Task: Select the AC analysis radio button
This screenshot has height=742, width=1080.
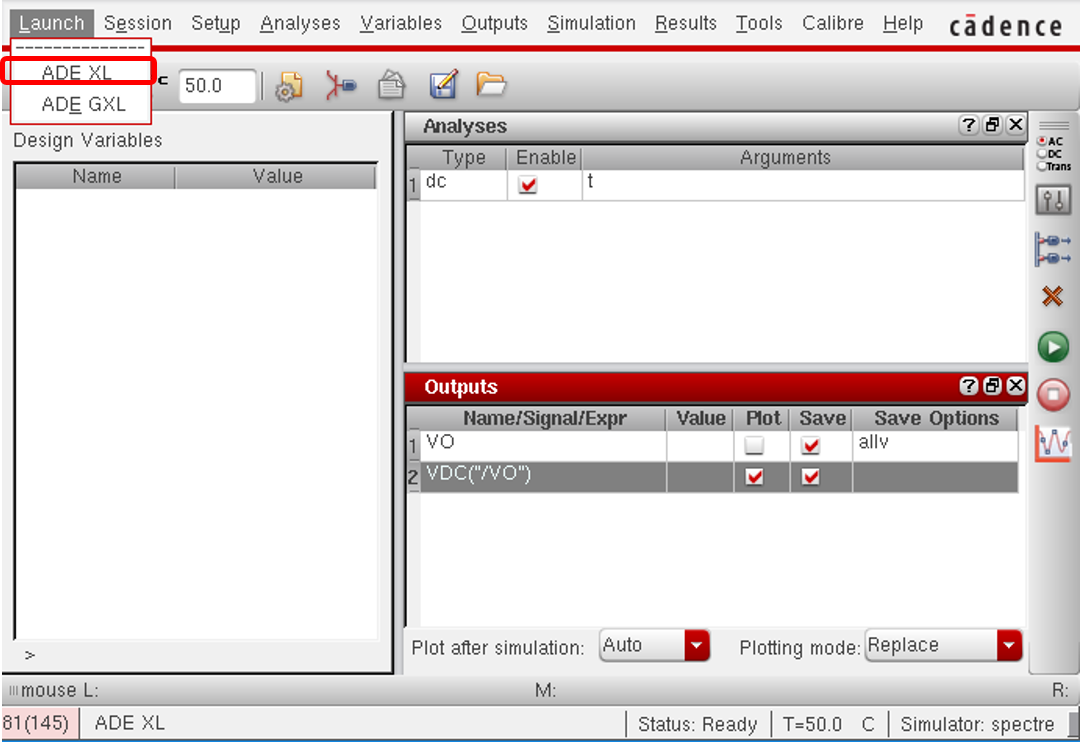Action: pos(1042,141)
